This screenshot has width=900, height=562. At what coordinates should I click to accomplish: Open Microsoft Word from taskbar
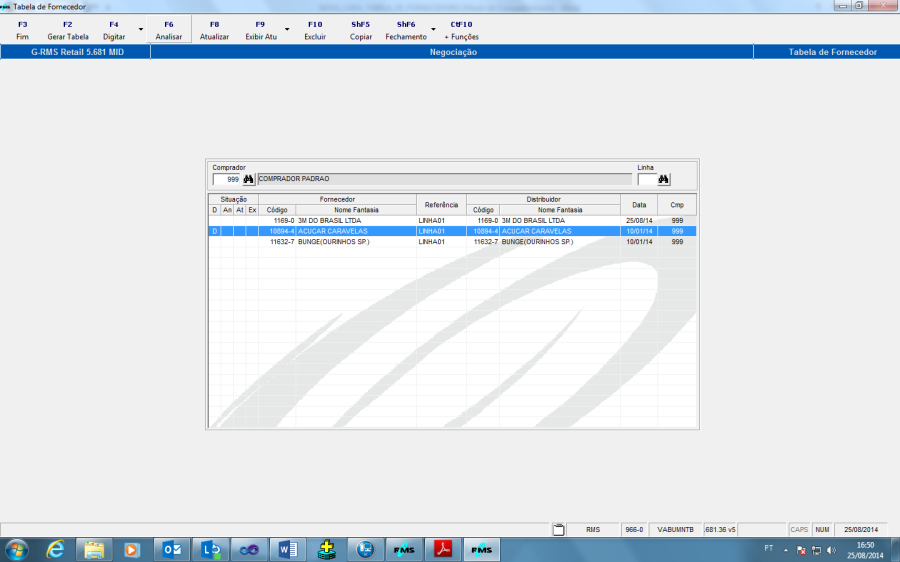tap(288, 550)
